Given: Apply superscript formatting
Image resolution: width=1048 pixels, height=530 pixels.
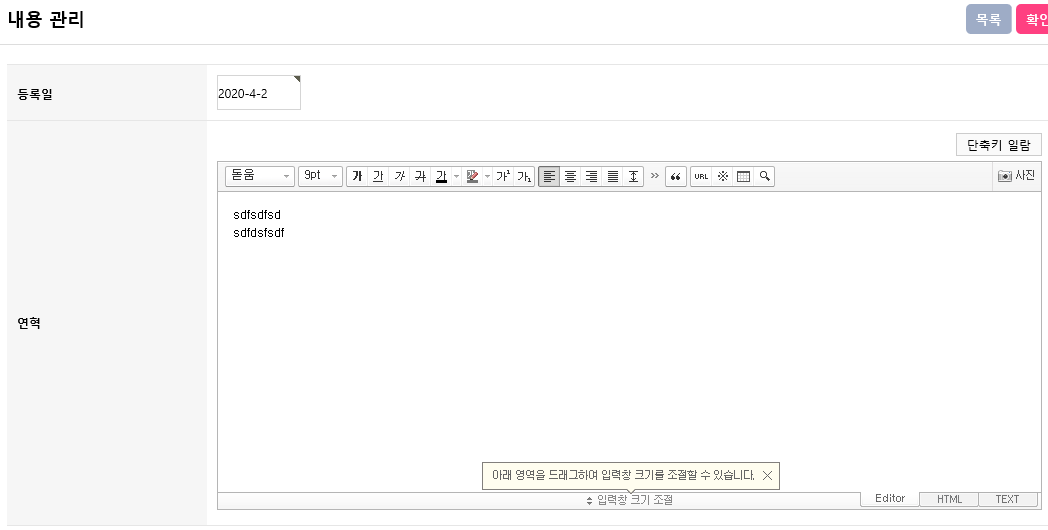Looking at the screenshot, I should pos(503,176).
